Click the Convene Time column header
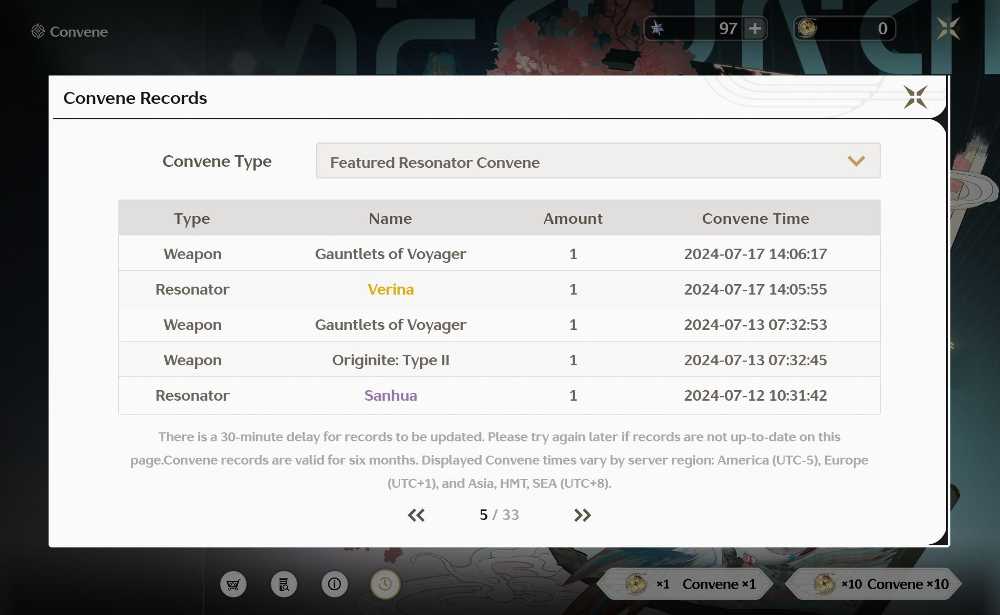 [755, 218]
